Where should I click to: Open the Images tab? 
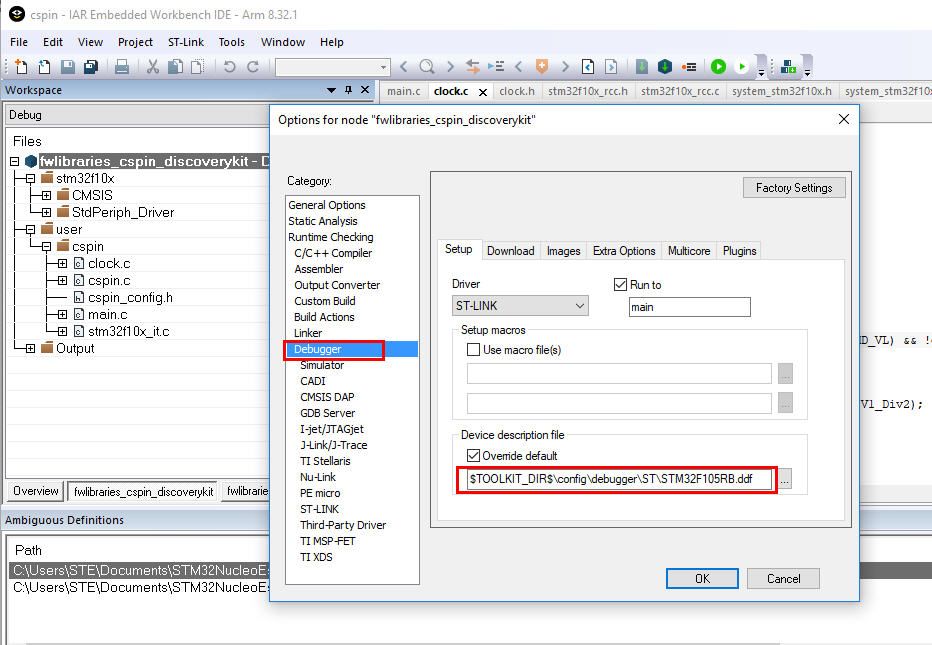coord(563,251)
